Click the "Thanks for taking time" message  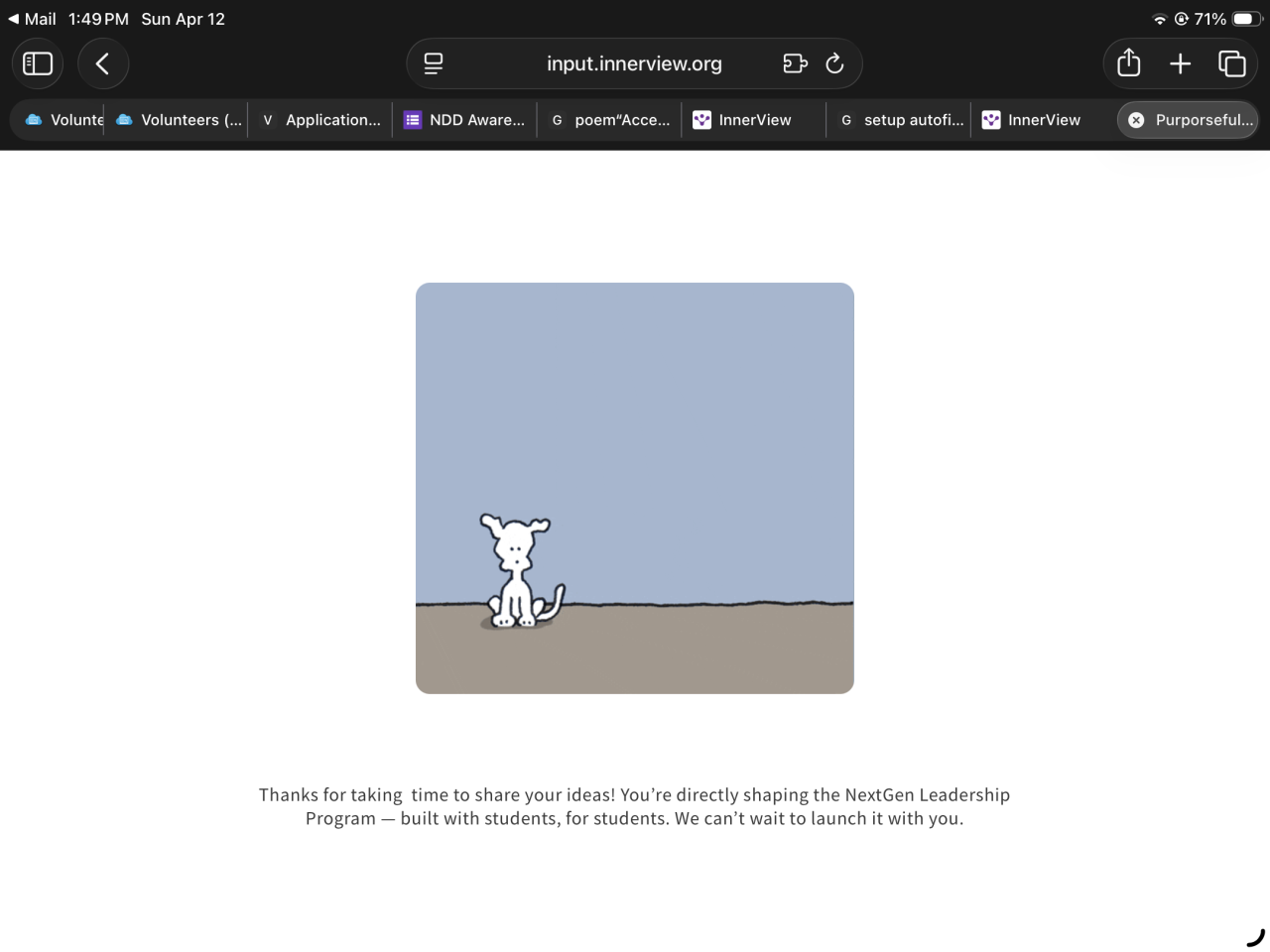pos(634,806)
